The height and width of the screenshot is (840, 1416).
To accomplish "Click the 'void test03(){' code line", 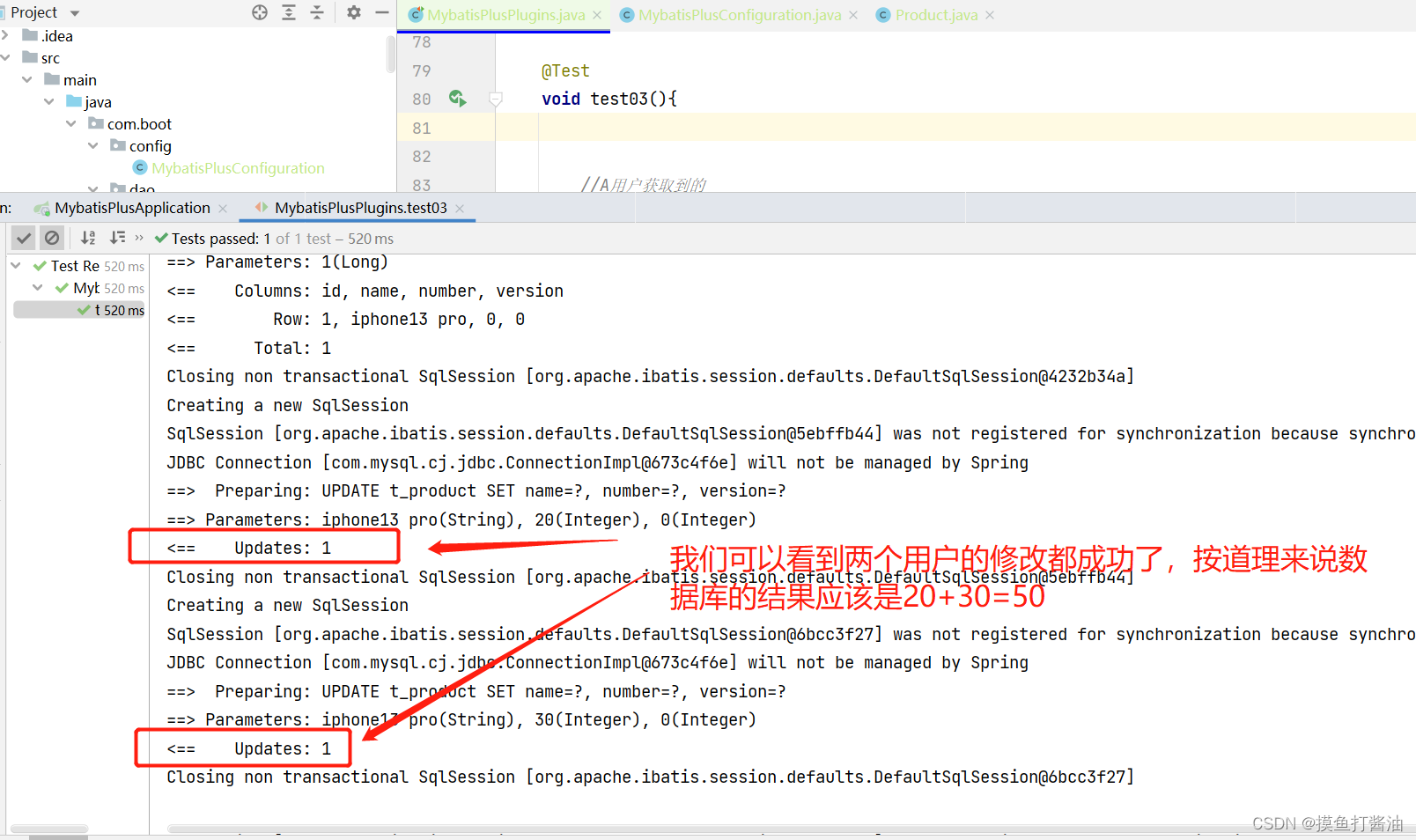I will (609, 99).
